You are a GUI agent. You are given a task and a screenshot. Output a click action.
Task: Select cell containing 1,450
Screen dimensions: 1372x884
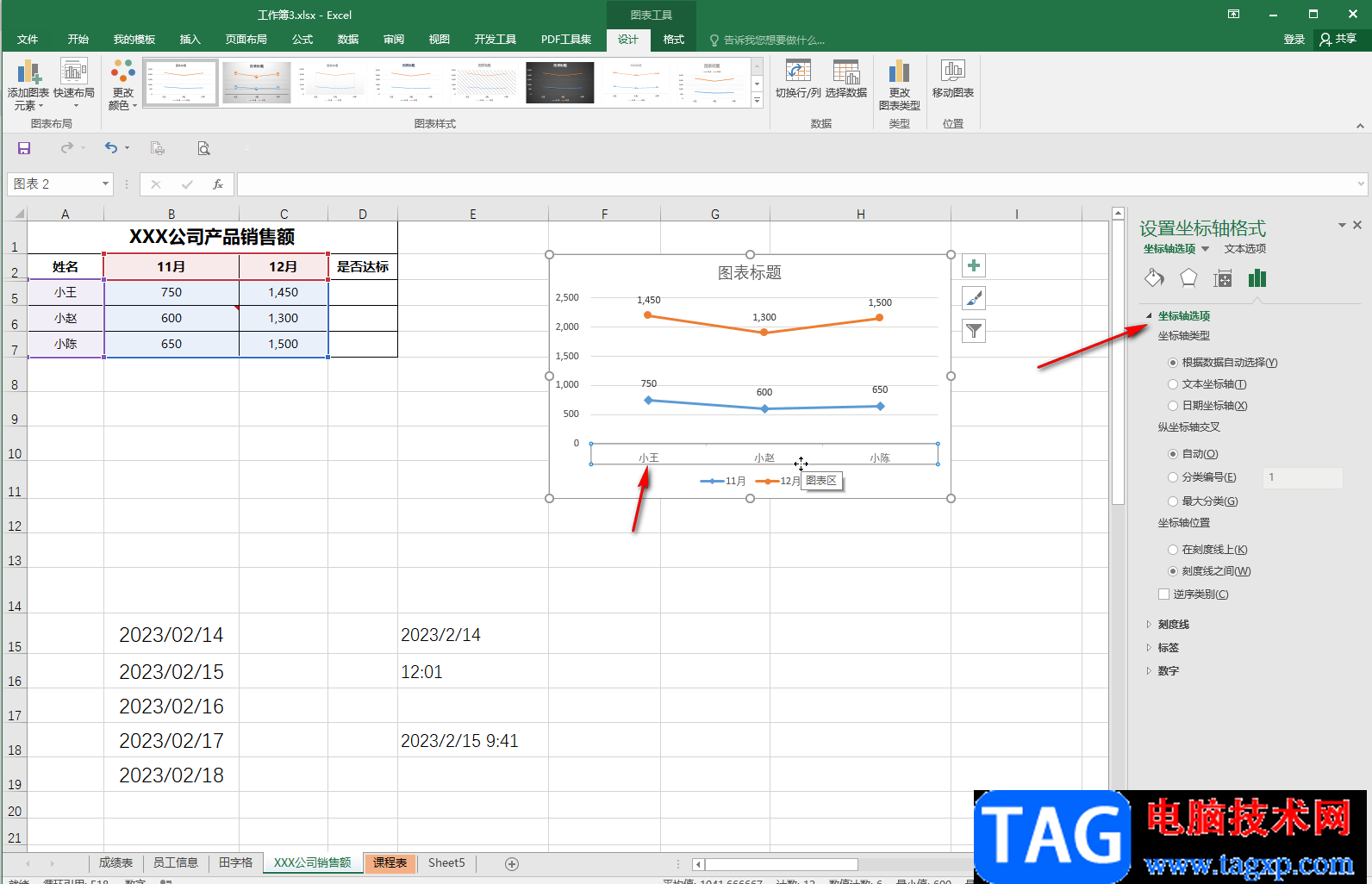pyautogui.click(x=284, y=292)
